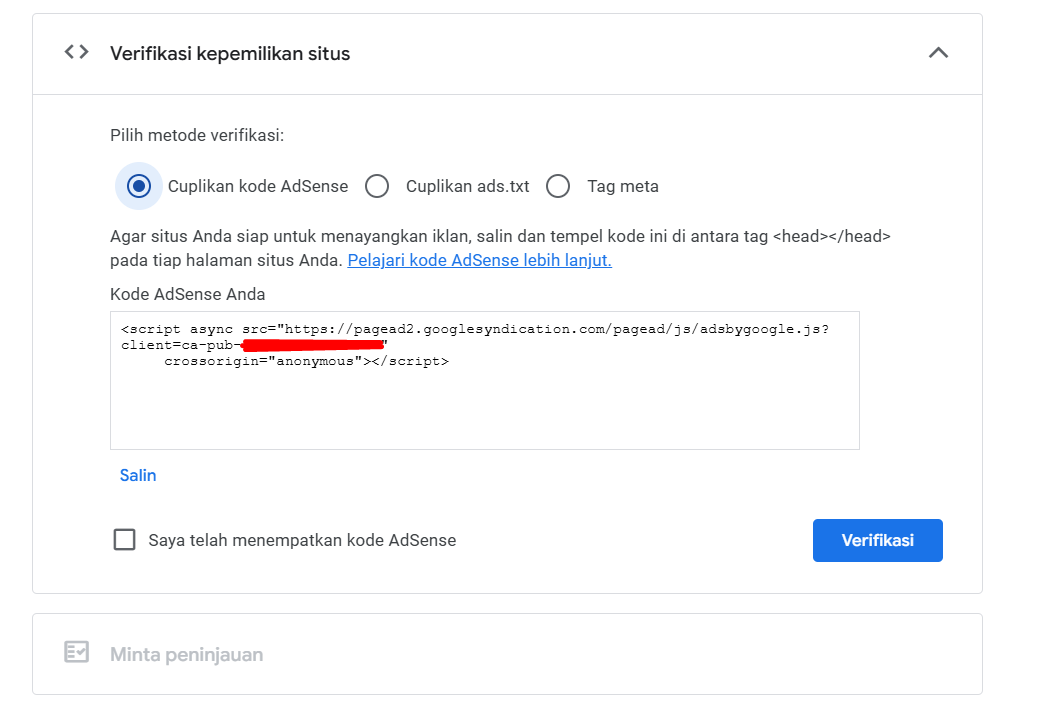Select the Cuplikan kode AdSense radio button

coord(139,186)
